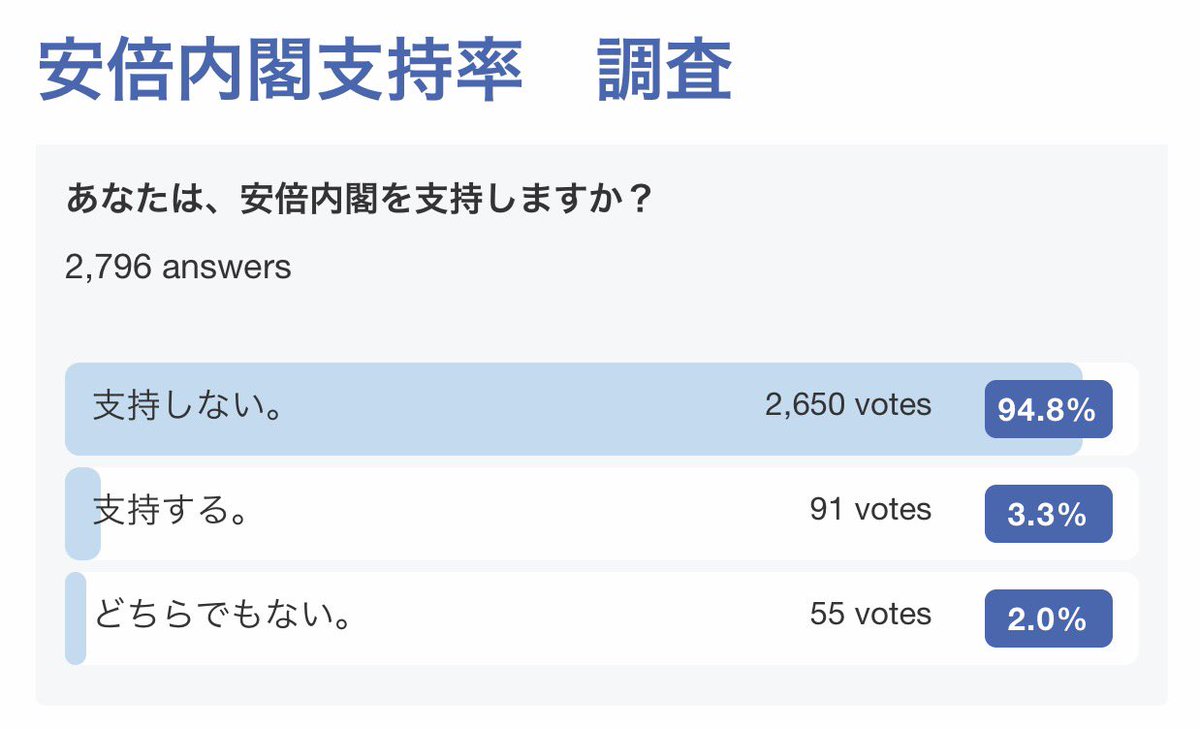Click the 2,650 votes count

coord(848,405)
